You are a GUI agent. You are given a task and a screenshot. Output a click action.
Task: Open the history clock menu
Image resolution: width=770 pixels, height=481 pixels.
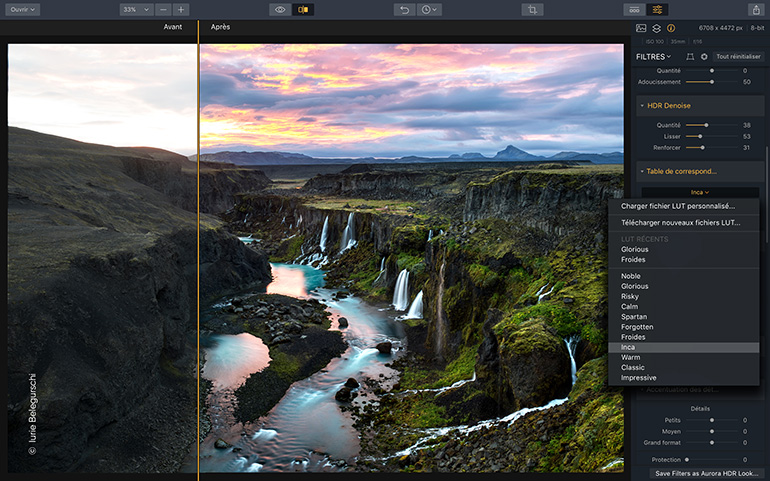(x=429, y=9)
